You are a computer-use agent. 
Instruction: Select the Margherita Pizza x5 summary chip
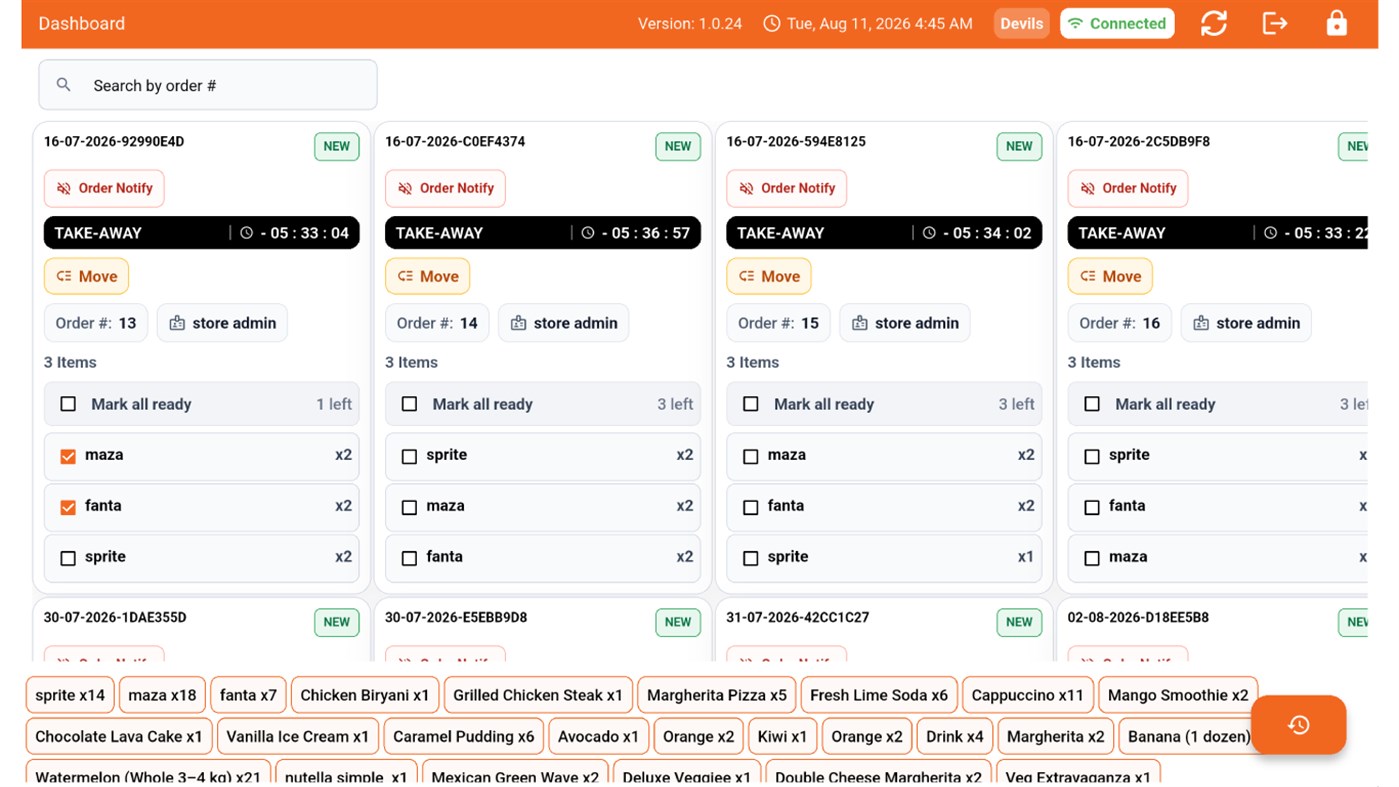(x=716, y=695)
